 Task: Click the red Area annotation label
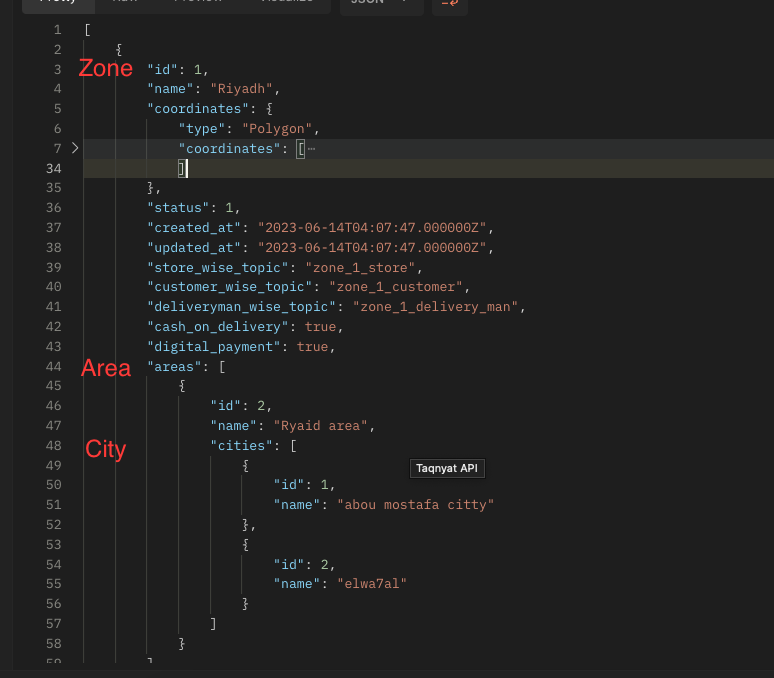pyautogui.click(x=106, y=368)
